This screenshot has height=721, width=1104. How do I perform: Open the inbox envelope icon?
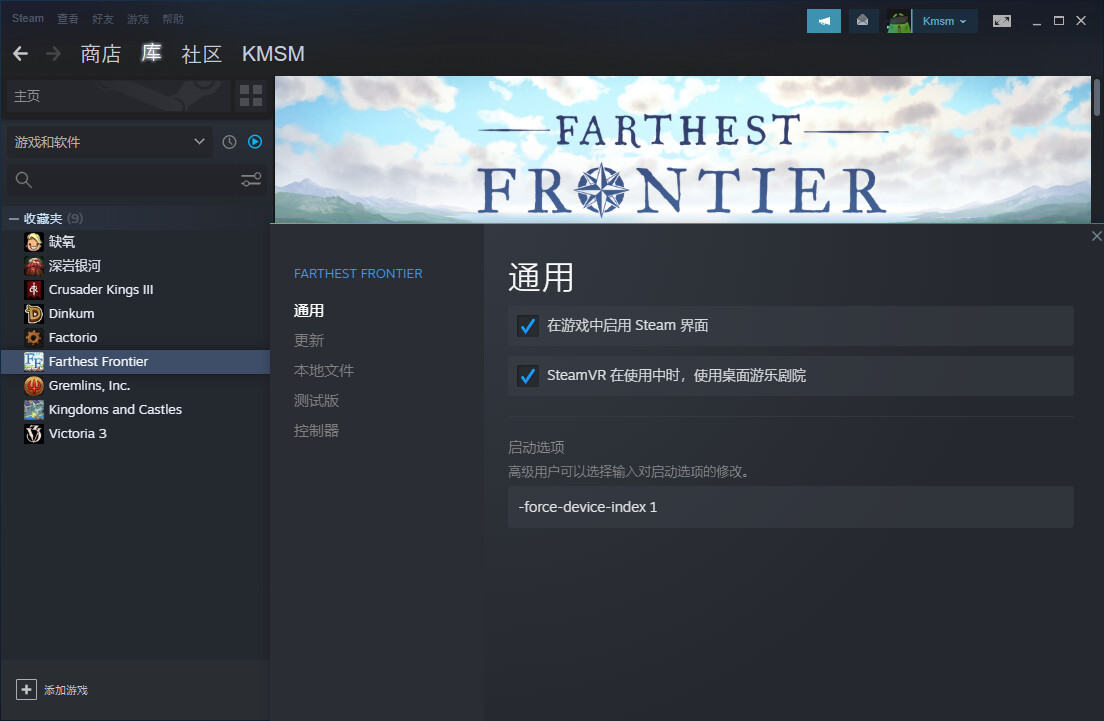coord(862,21)
